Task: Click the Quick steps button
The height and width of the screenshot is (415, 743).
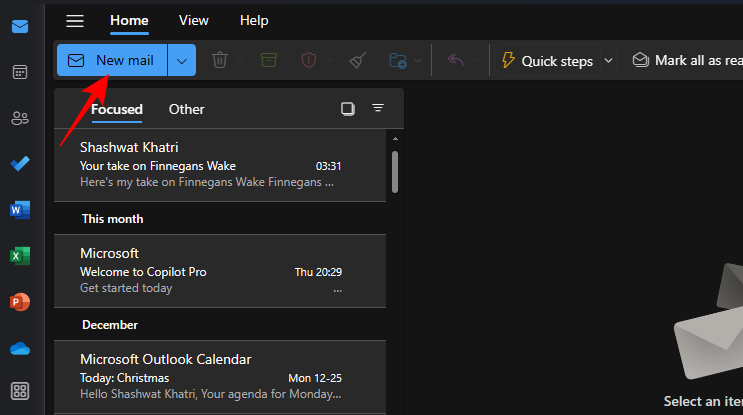Action: pos(548,61)
